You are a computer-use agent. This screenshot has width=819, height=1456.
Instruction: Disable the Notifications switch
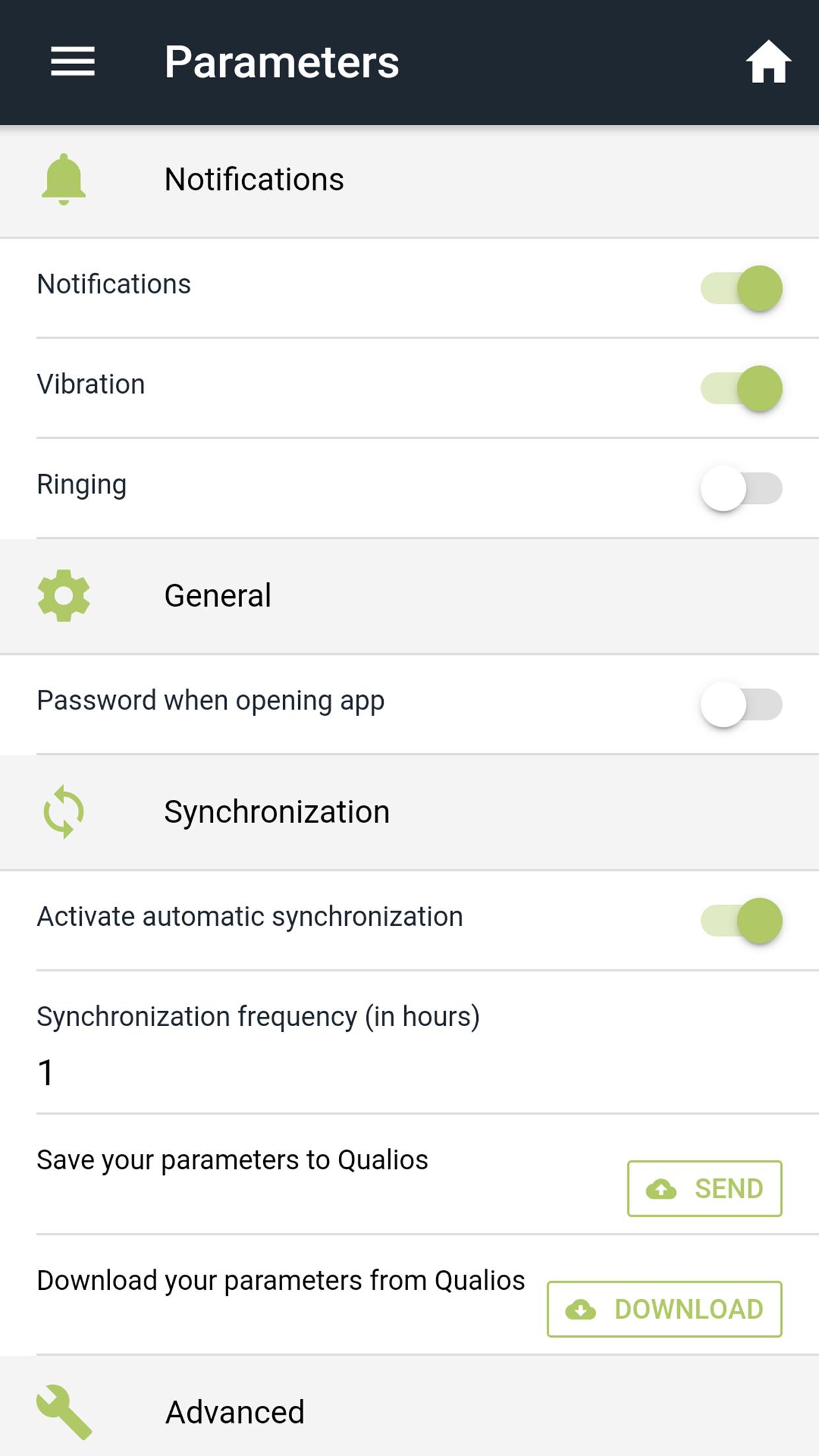click(741, 288)
